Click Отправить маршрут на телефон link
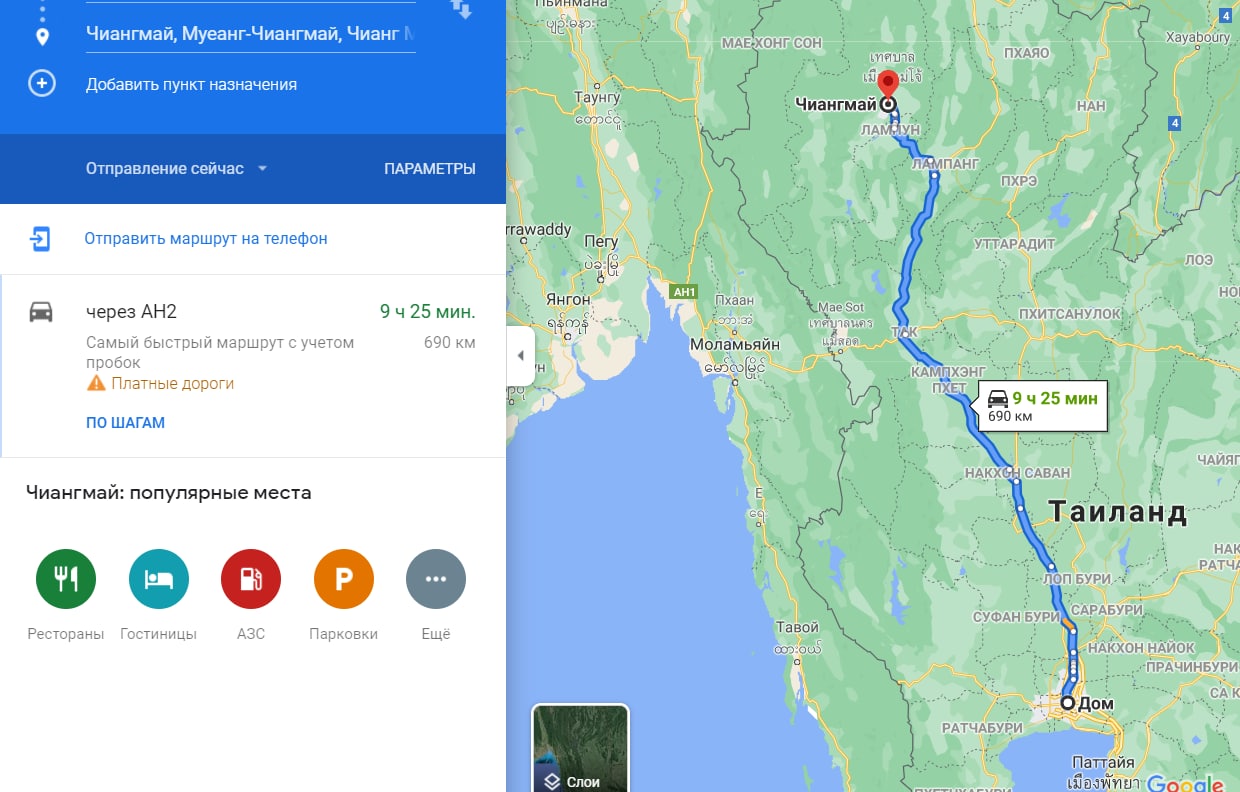 click(x=206, y=239)
